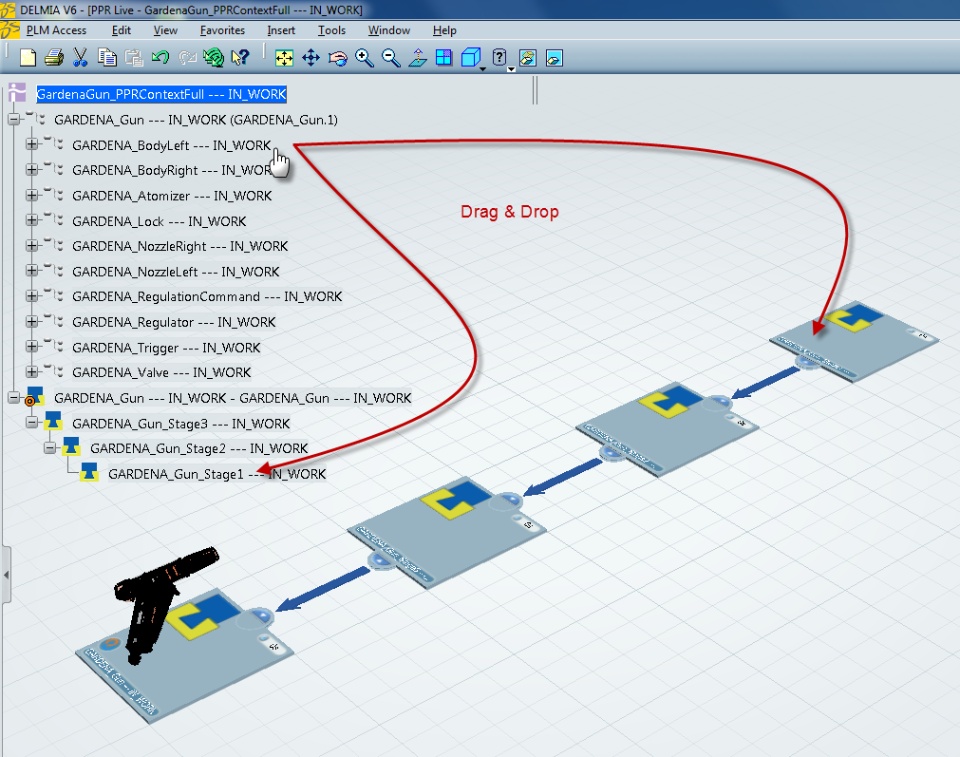This screenshot has height=757, width=960.
Task: Click the Hide/Show icon
Action: click(x=528, y=58)
